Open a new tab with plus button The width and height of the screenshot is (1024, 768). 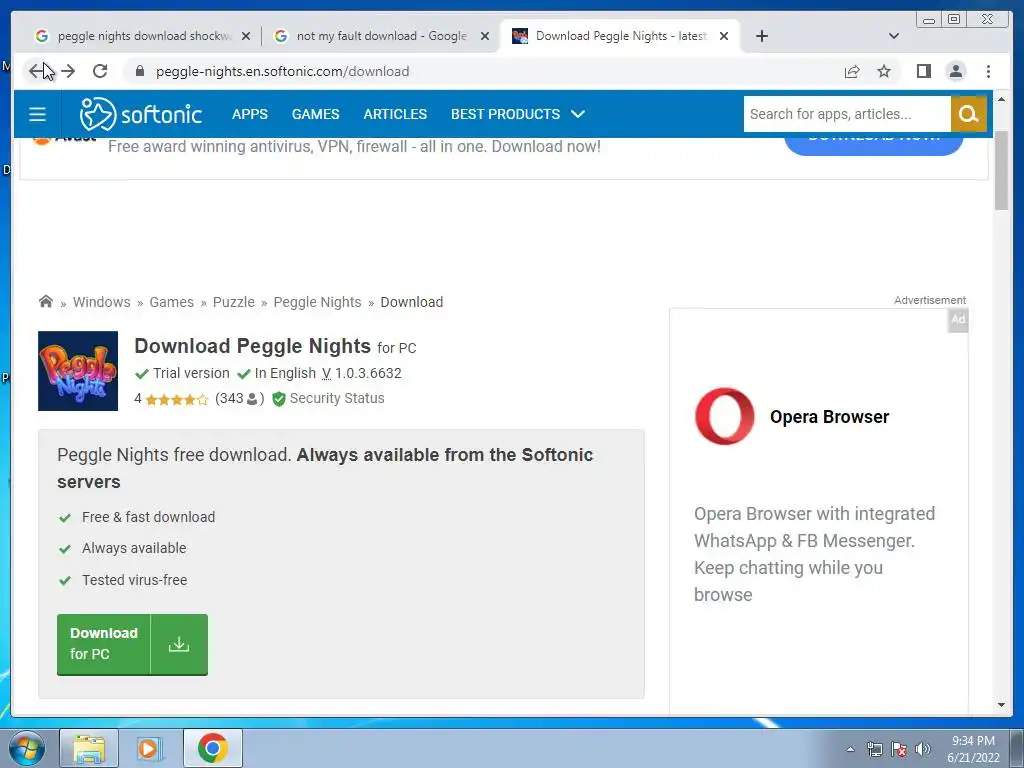pyautogui.click(x=761, y=36)
